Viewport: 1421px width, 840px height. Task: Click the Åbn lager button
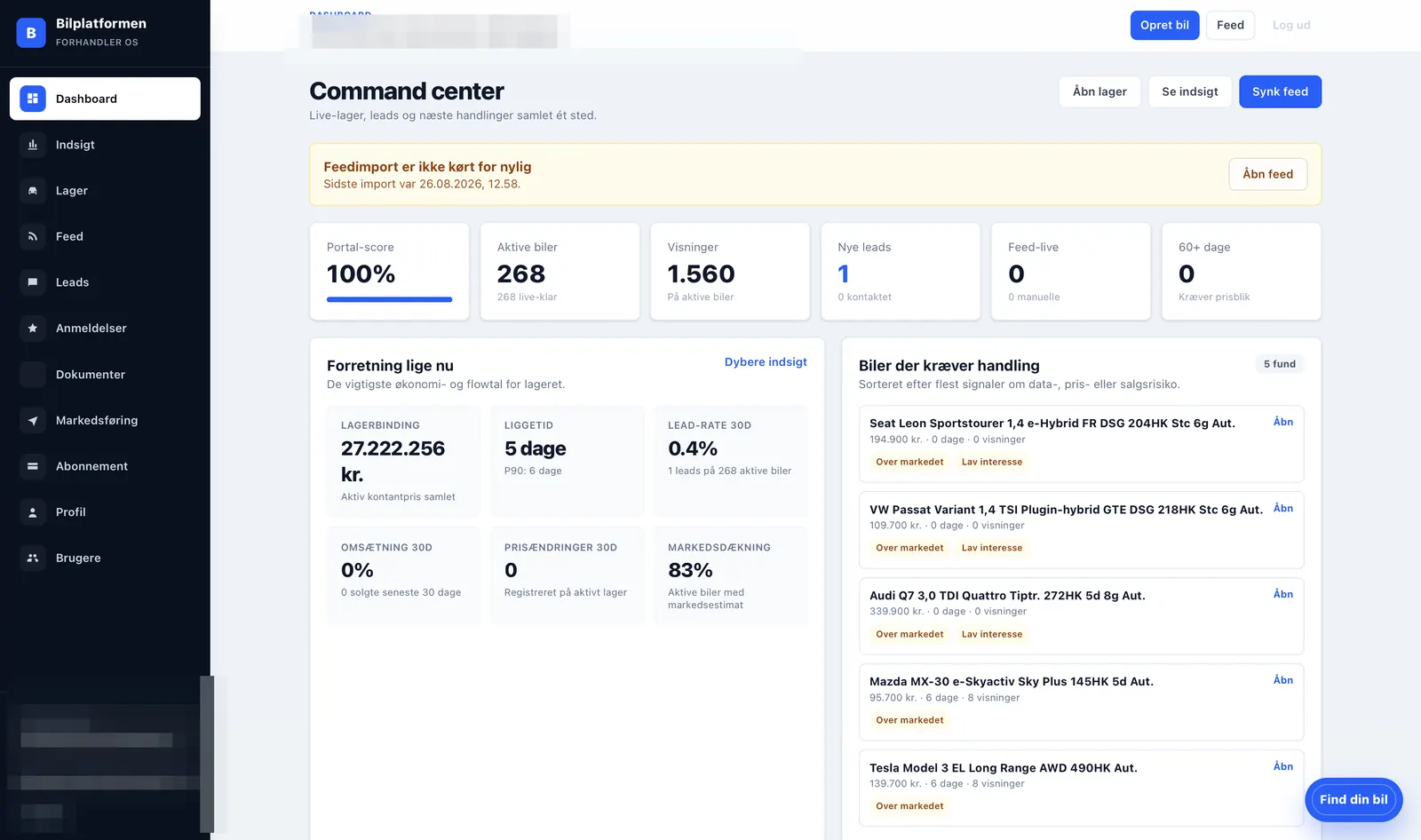pyautogui.click(x=1099, y=91)
